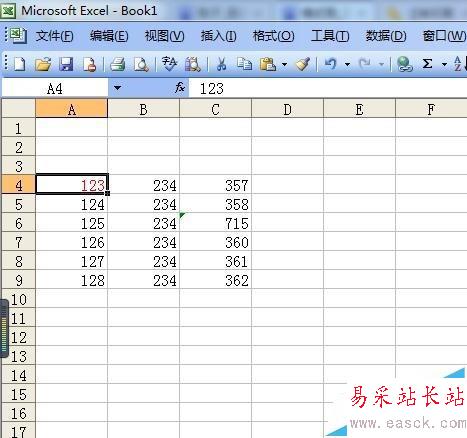Run the spelling check icon
This screenshot has height=438, width=467.
coord(169,64)
